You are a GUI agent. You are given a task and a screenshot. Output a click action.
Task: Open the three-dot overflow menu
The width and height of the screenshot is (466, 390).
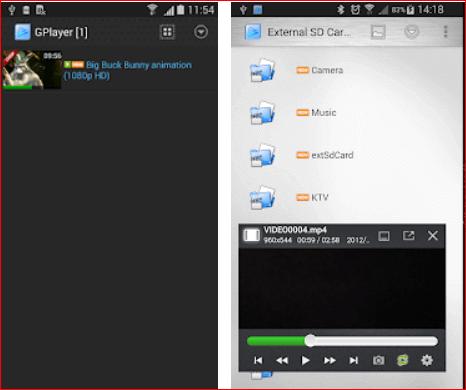point(445,32)
